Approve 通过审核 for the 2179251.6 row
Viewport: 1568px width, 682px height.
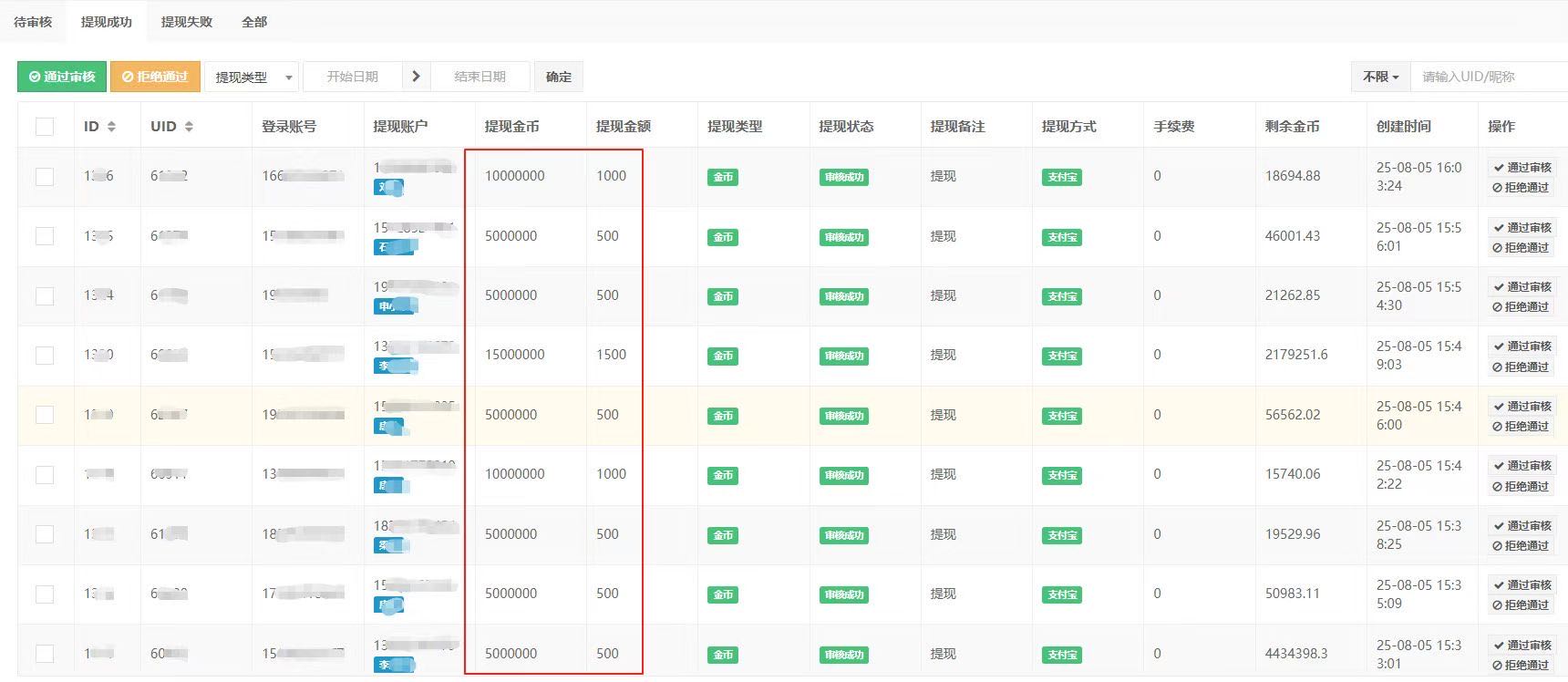(x=1522, y=346)
